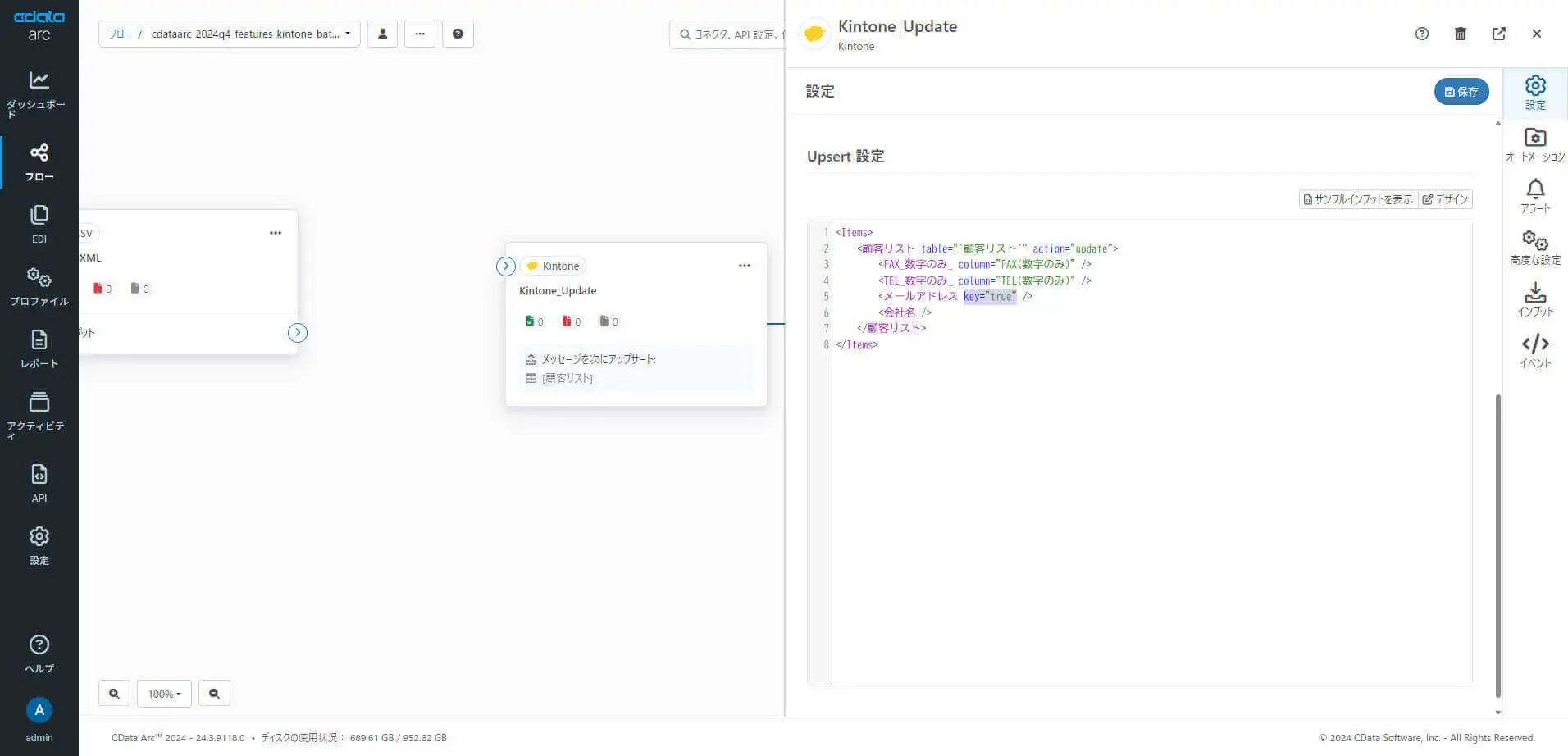
Task: Delete the Kintone_Update connector via trash icon
Action: pyautogui.click(x=1460, y=34)
